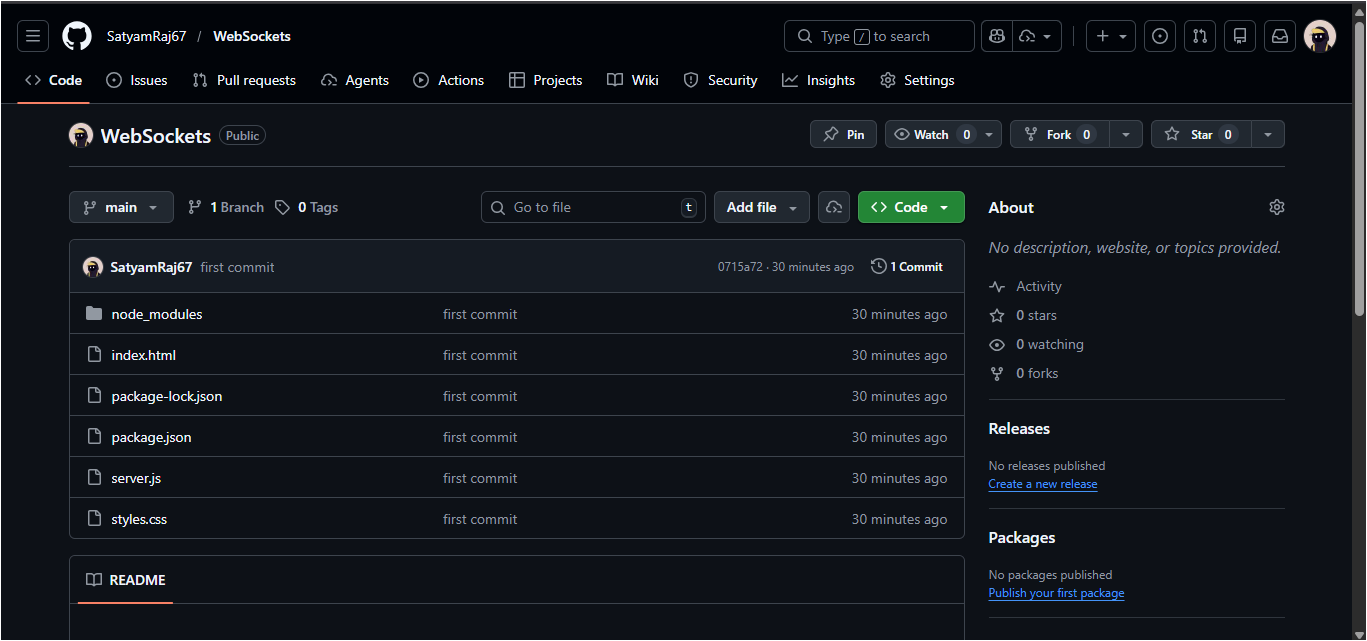Click Create a new release link
Image resolution: width=1367 pixels, height=641 pixels.
pos(1042,484)
